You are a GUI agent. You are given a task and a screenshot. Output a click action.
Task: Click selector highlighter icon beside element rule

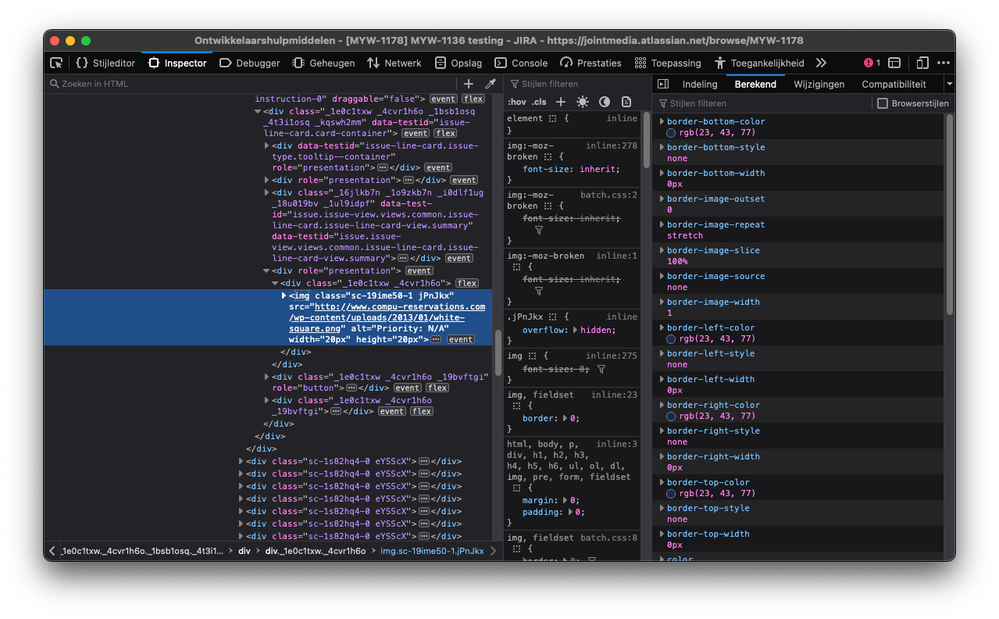pyautogui.click(x=552, y=118)
